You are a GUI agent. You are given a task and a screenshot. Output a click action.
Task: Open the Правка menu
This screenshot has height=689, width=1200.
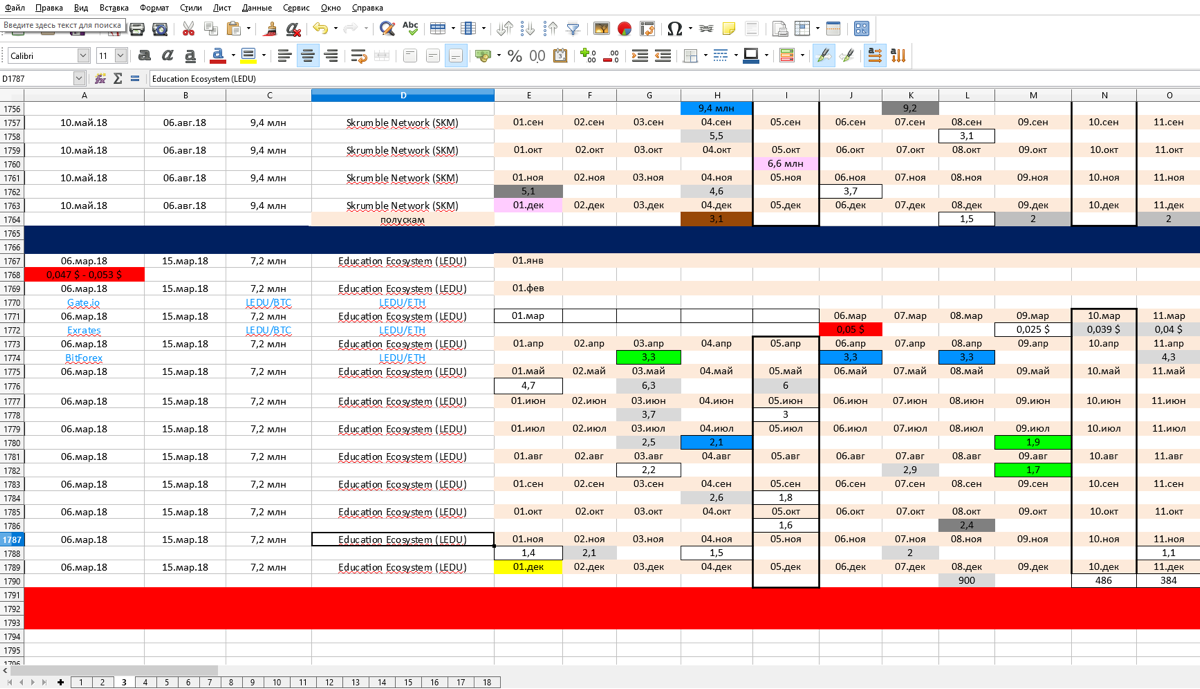click(49, 7)
